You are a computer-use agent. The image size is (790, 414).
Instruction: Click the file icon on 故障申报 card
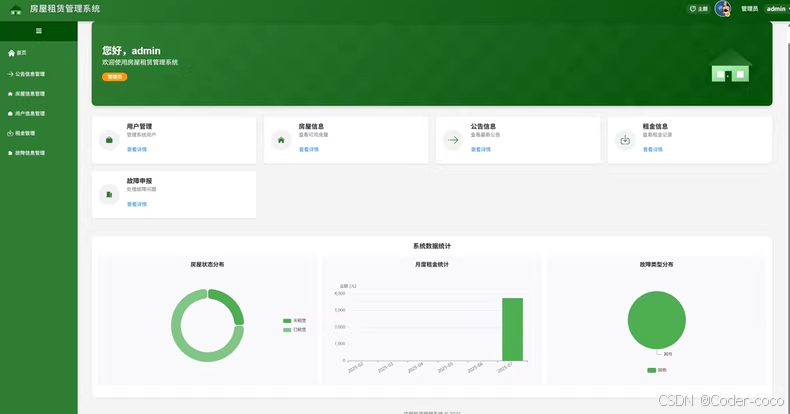109,194
